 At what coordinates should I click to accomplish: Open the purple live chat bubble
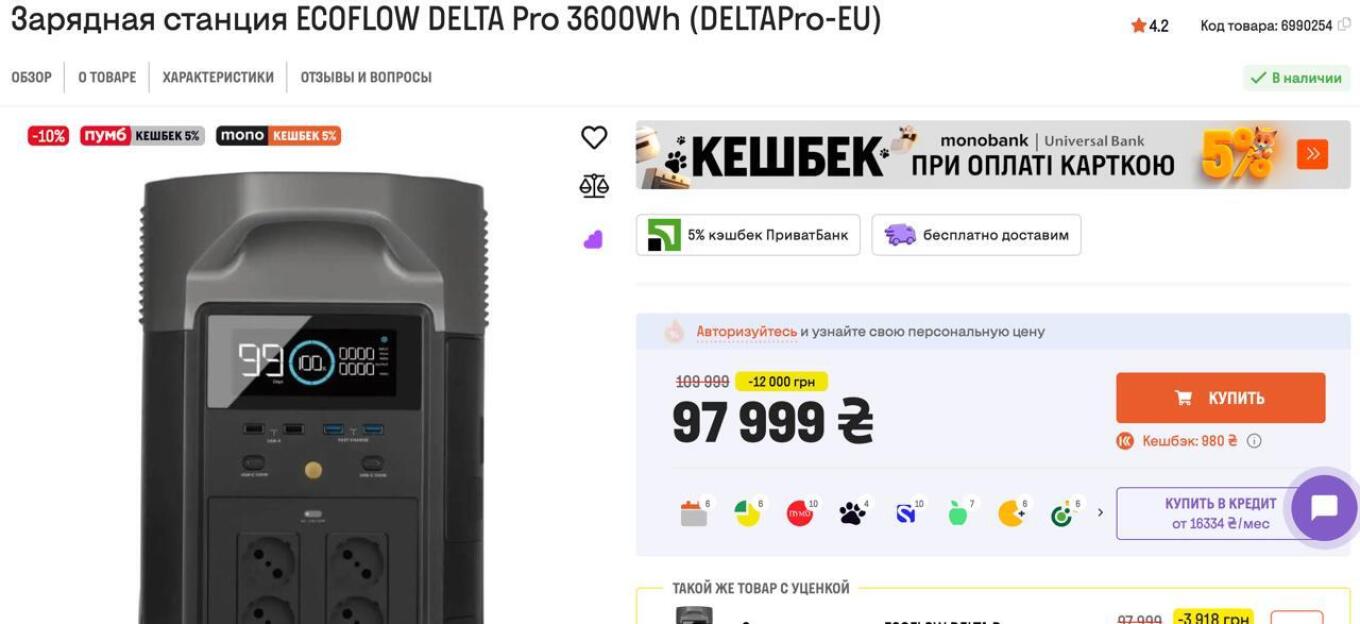click(1324, 508)
